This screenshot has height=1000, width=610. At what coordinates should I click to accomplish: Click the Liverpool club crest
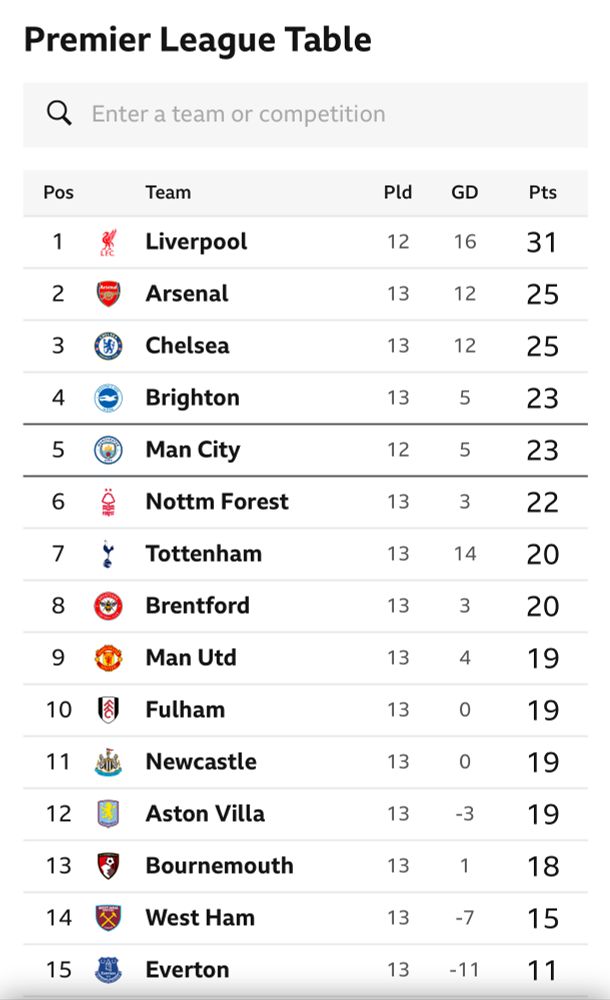(x=108, y=242)
